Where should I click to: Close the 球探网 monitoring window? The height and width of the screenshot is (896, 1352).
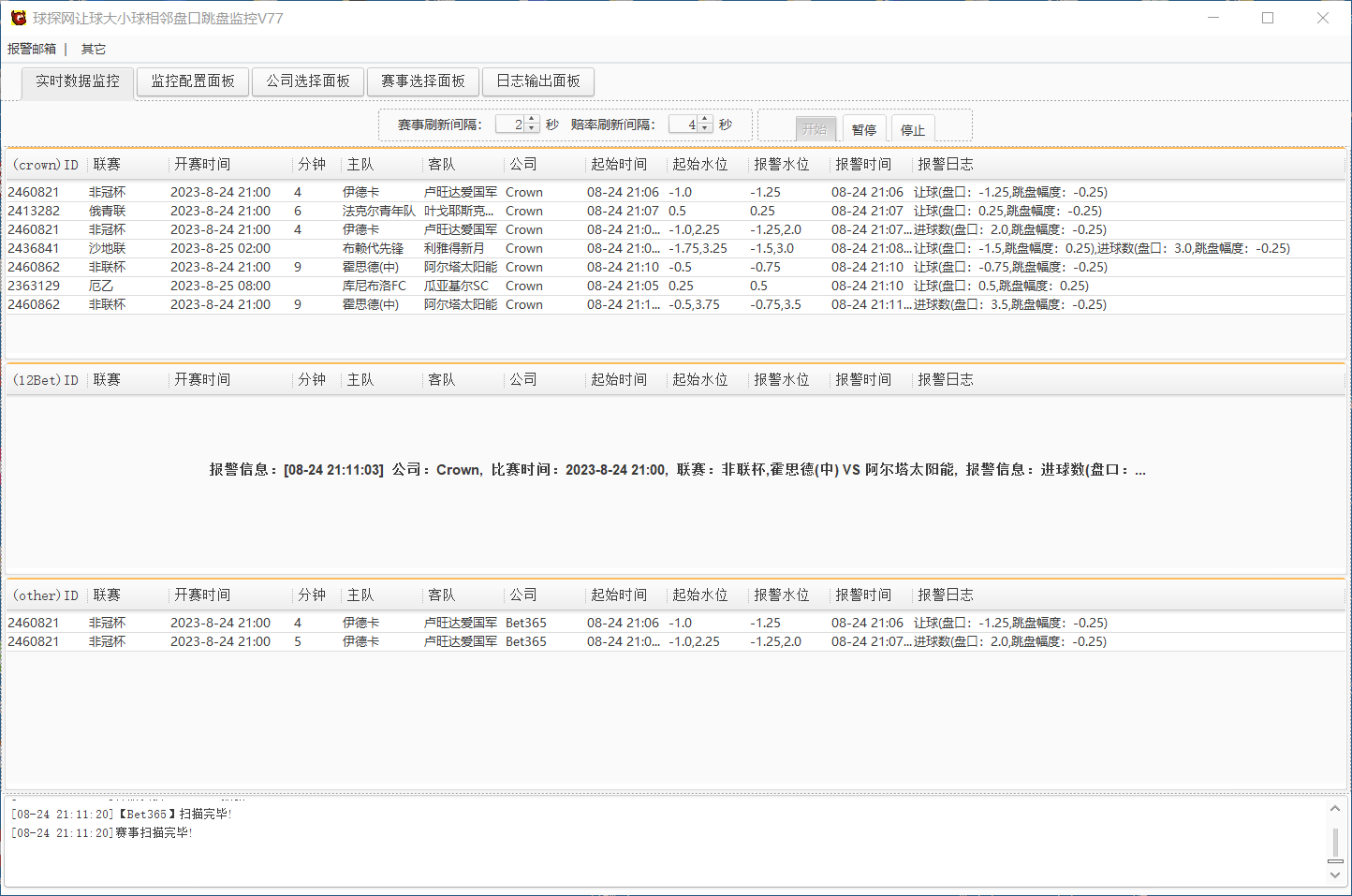(x=1323, y=18)
